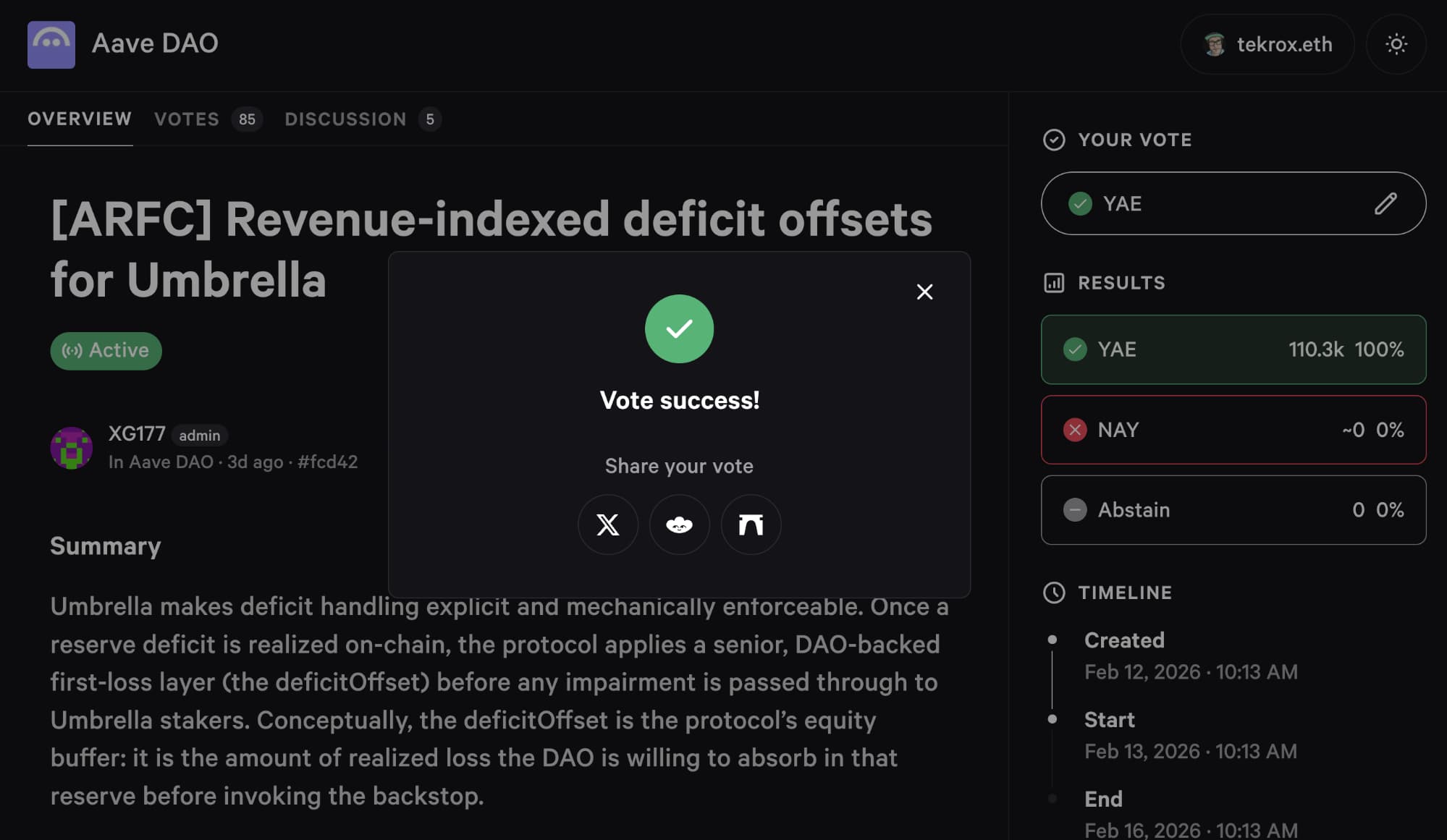This screenshot has height=840, width=1447.
Task: Click the #fcd42 proposal ID
Action: tap(327, 462)
